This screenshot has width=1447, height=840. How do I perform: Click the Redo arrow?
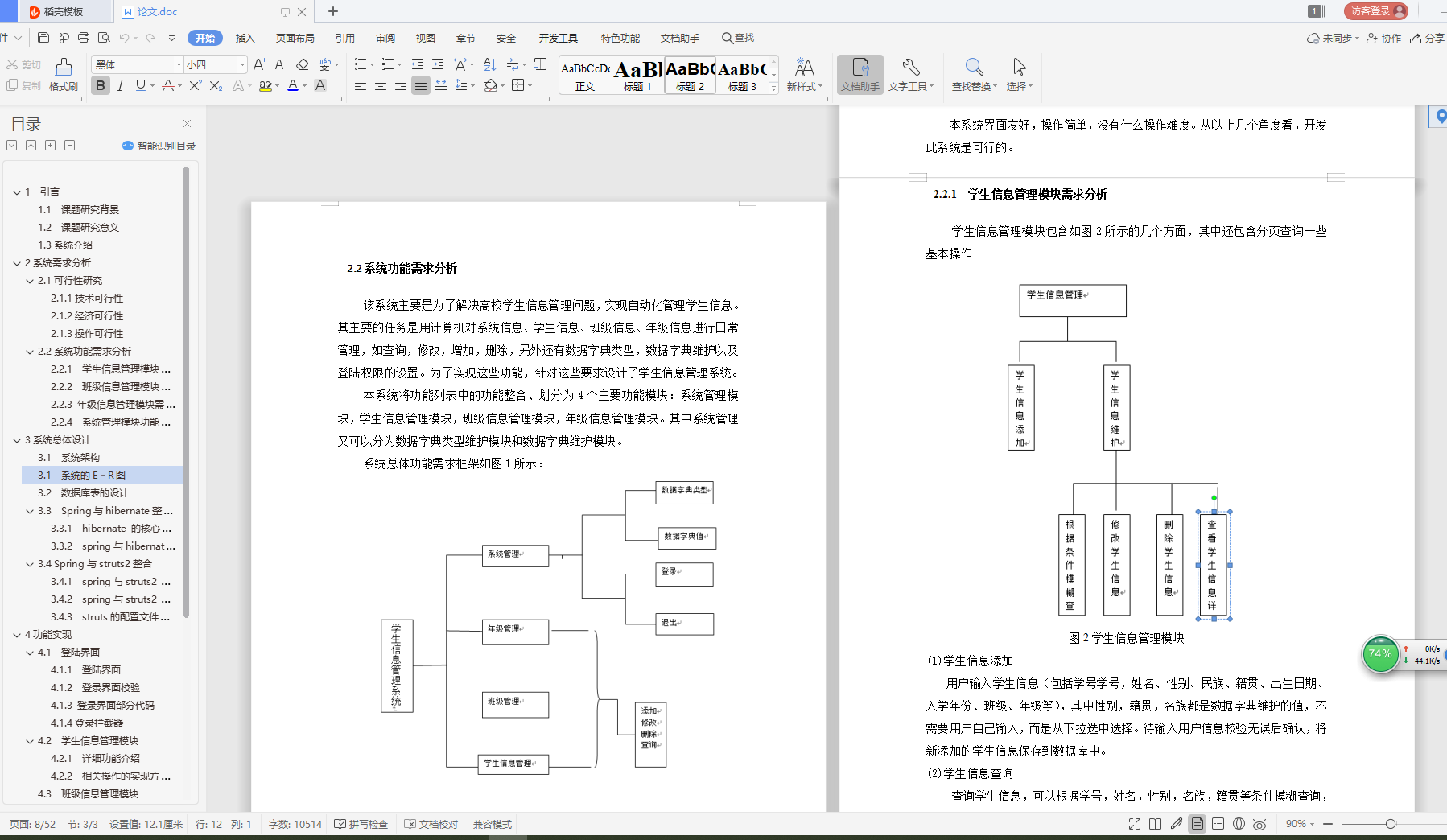click(150, 38)
